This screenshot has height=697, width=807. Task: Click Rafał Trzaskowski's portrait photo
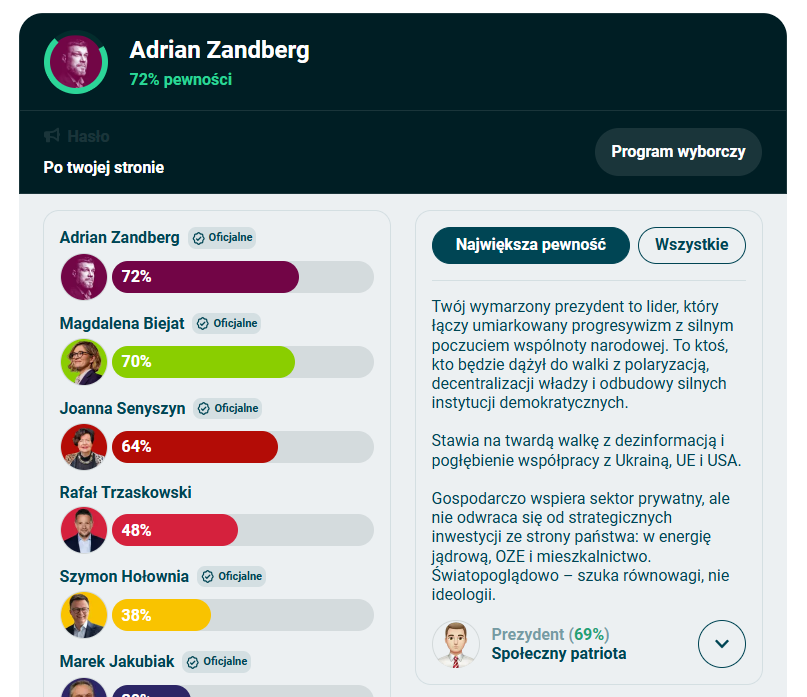84,529
